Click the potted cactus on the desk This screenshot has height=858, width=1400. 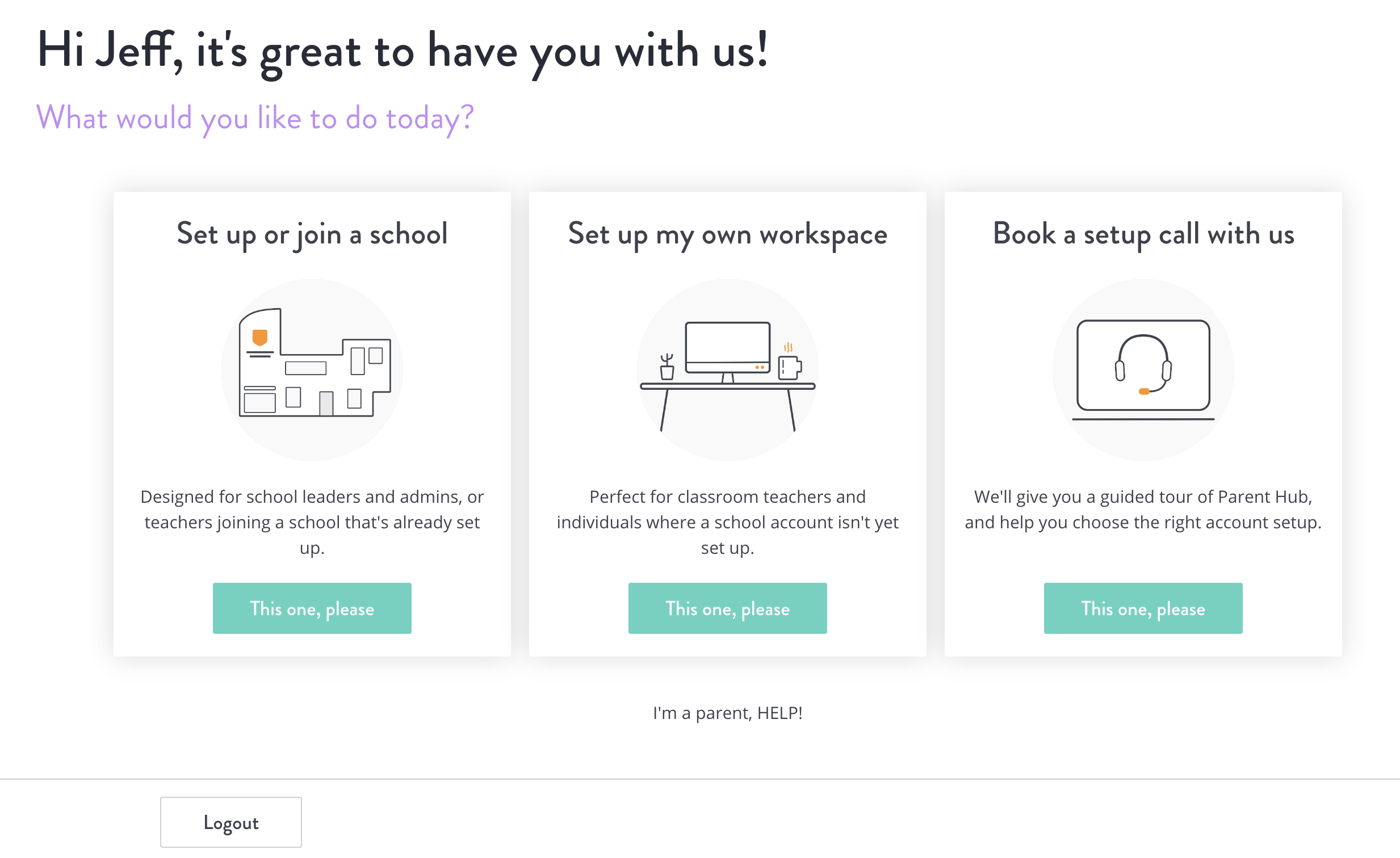pos(667,366)
